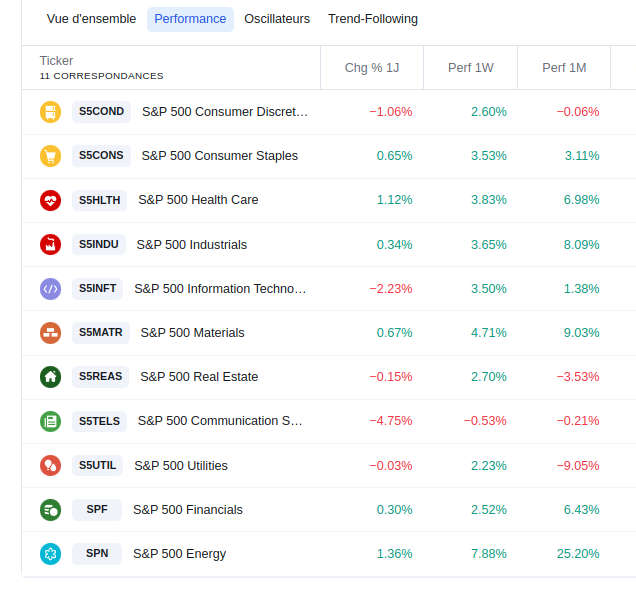Select the Oscillateurs tab
Screen dimensions: 636x601
pos(277,19)
